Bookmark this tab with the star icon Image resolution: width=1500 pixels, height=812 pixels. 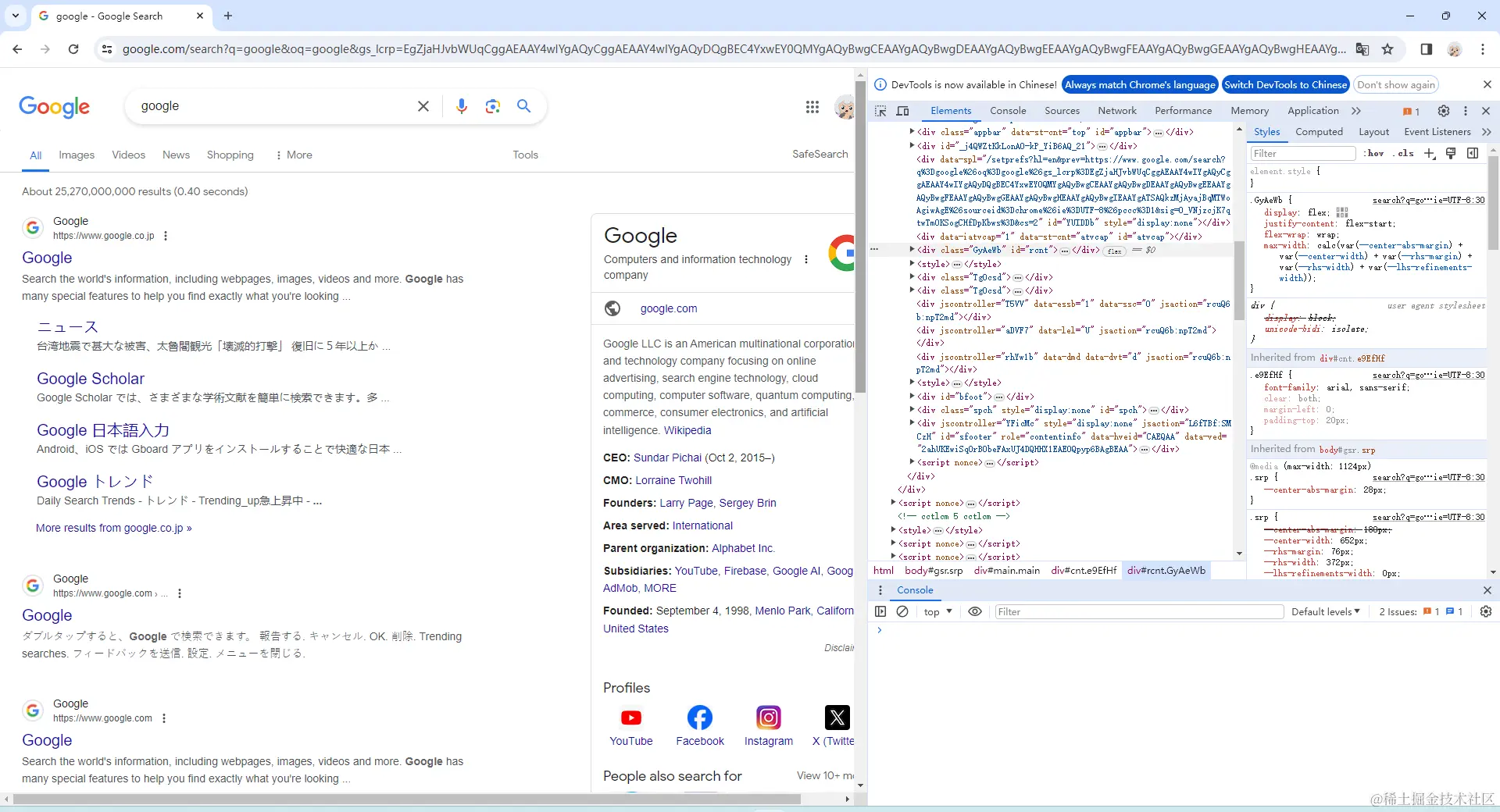pyautogui.click(x=1387, y=49)
